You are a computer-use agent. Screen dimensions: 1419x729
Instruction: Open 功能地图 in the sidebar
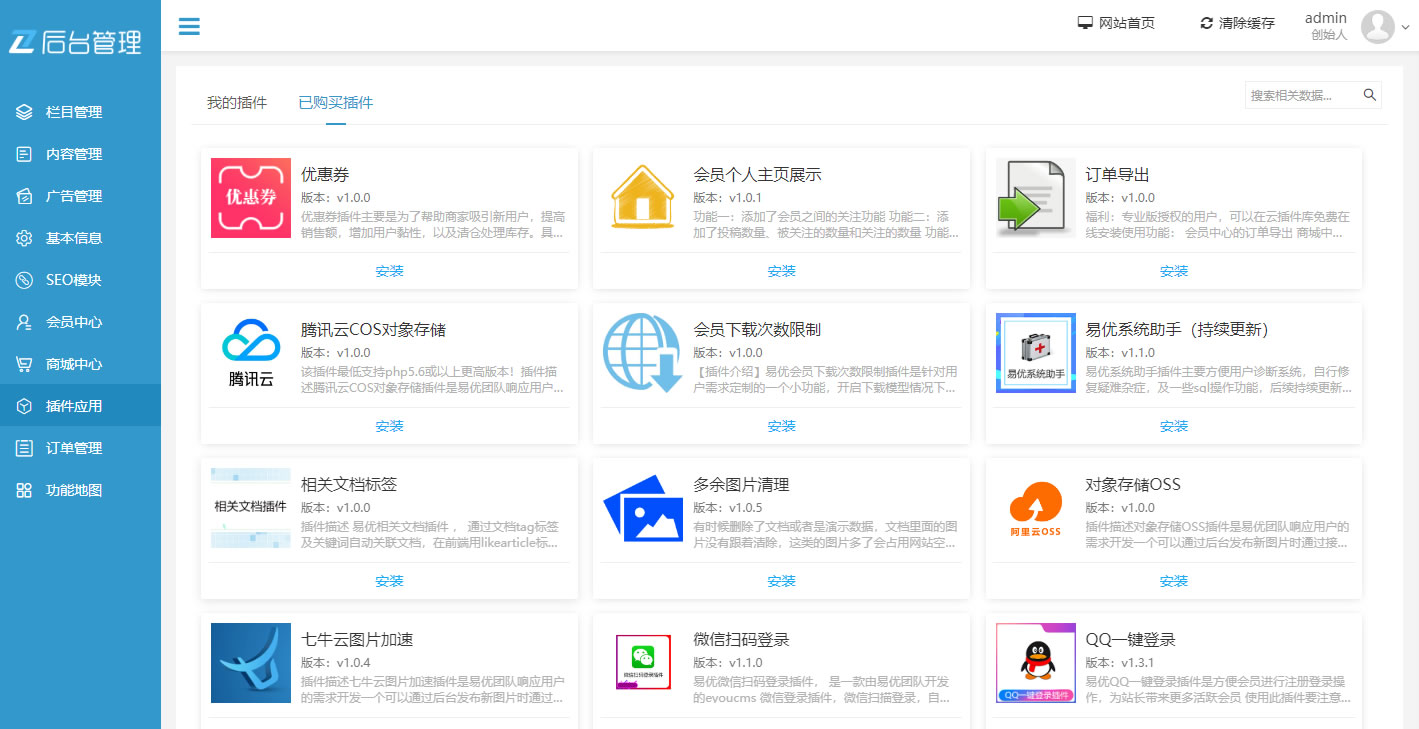(80, 490)
